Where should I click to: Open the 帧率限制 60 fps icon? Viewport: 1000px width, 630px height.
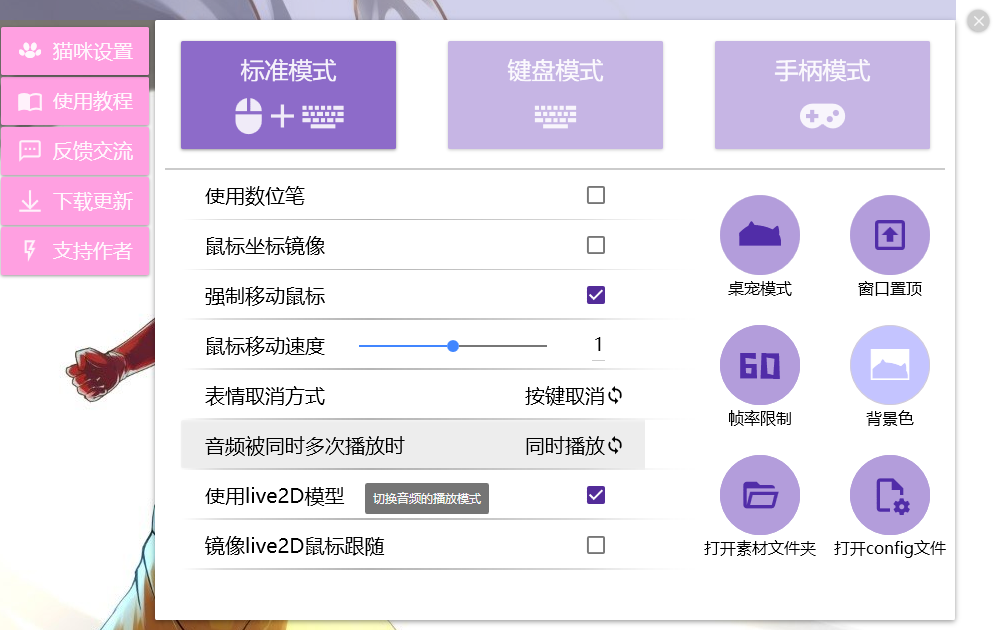[x=759, y=365]
